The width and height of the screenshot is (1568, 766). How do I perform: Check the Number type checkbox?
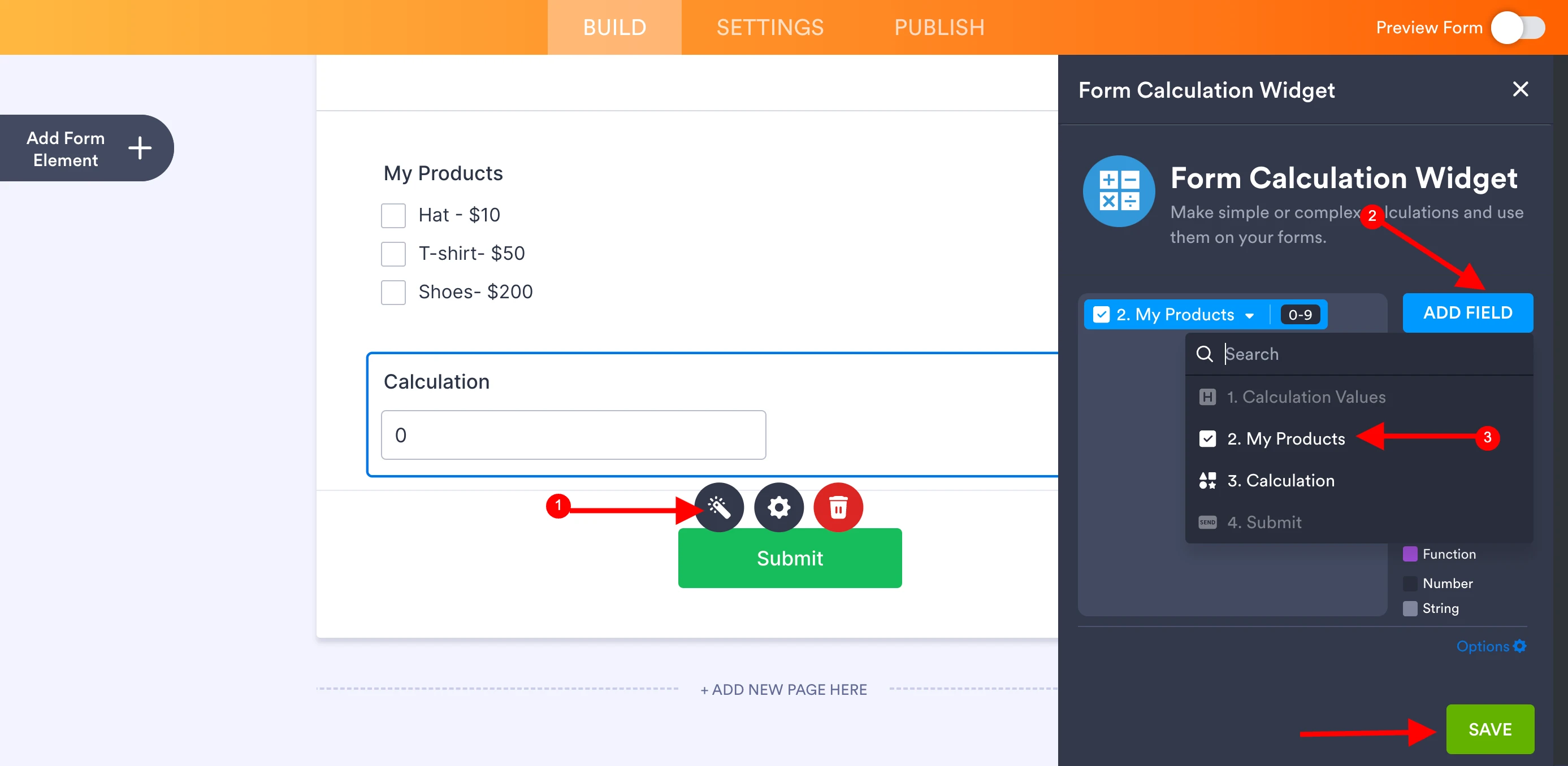click(x=1411, y=583)
